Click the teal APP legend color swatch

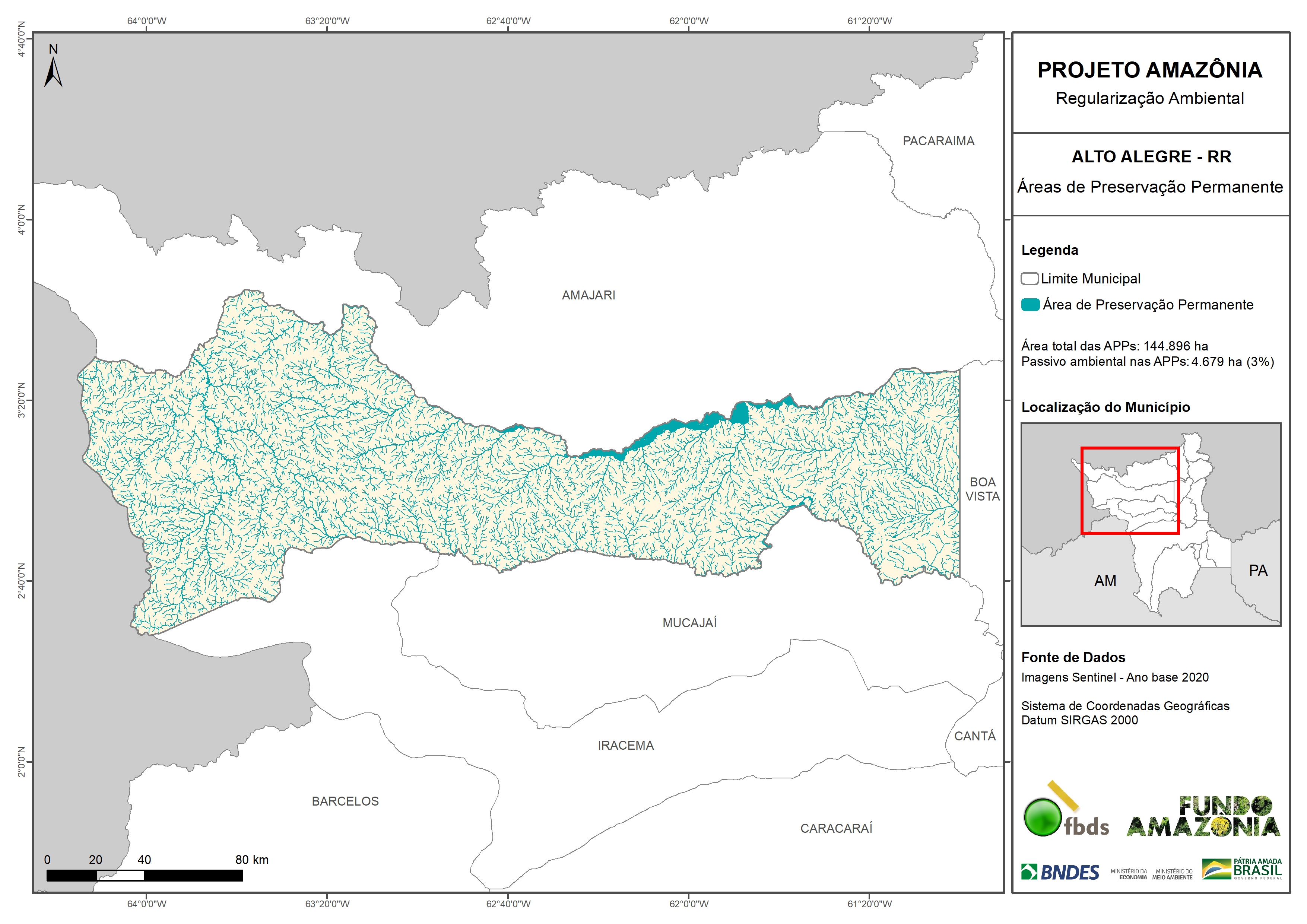[x=1030, y=305]
